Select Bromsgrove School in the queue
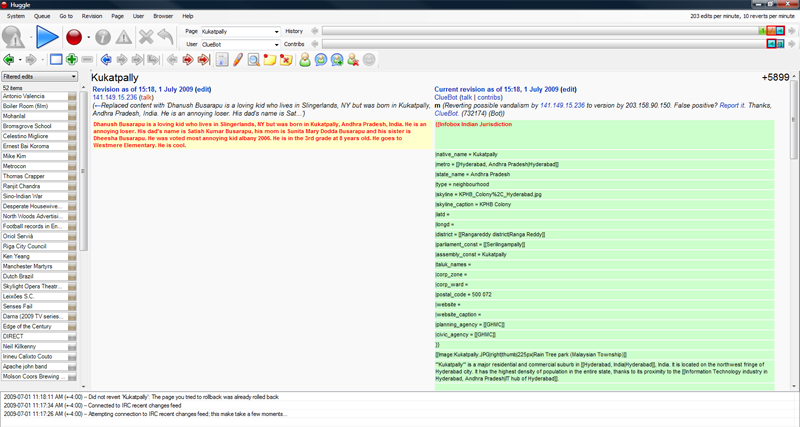 [x=39, y=126]
